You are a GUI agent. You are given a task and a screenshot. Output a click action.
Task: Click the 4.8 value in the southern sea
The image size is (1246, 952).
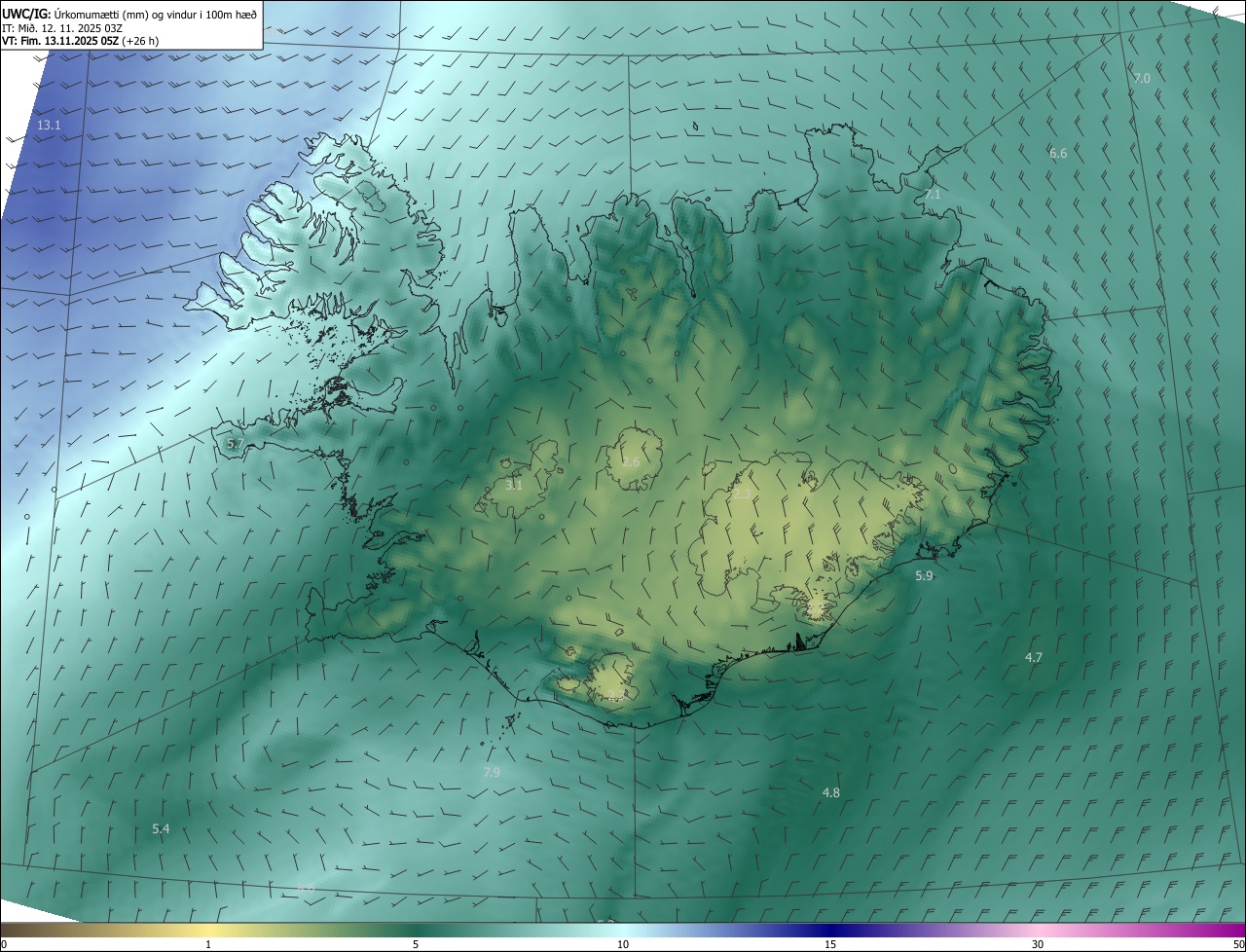click(x=830, y=793)
